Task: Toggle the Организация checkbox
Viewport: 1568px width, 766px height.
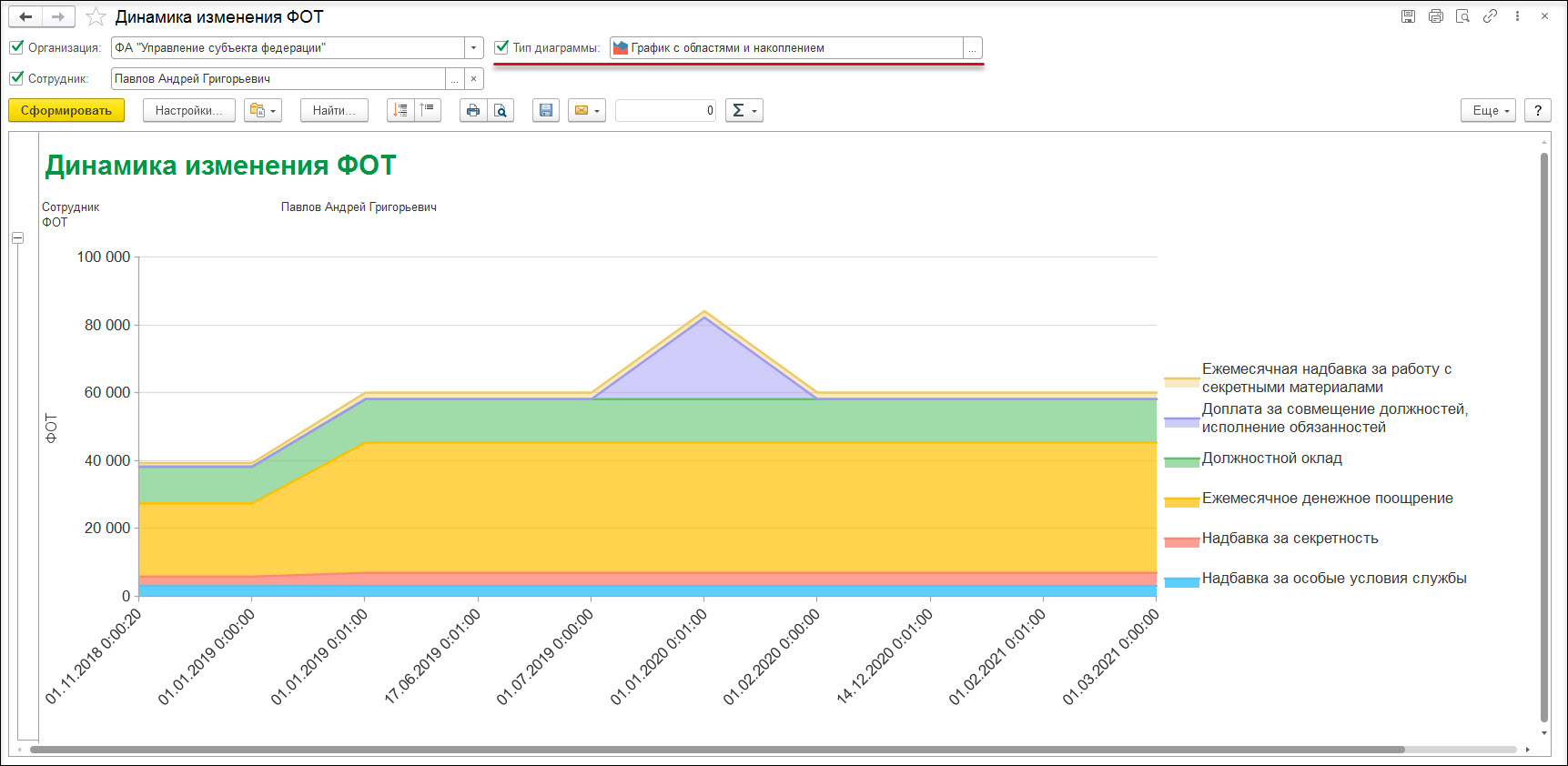Action: point(16,47)
